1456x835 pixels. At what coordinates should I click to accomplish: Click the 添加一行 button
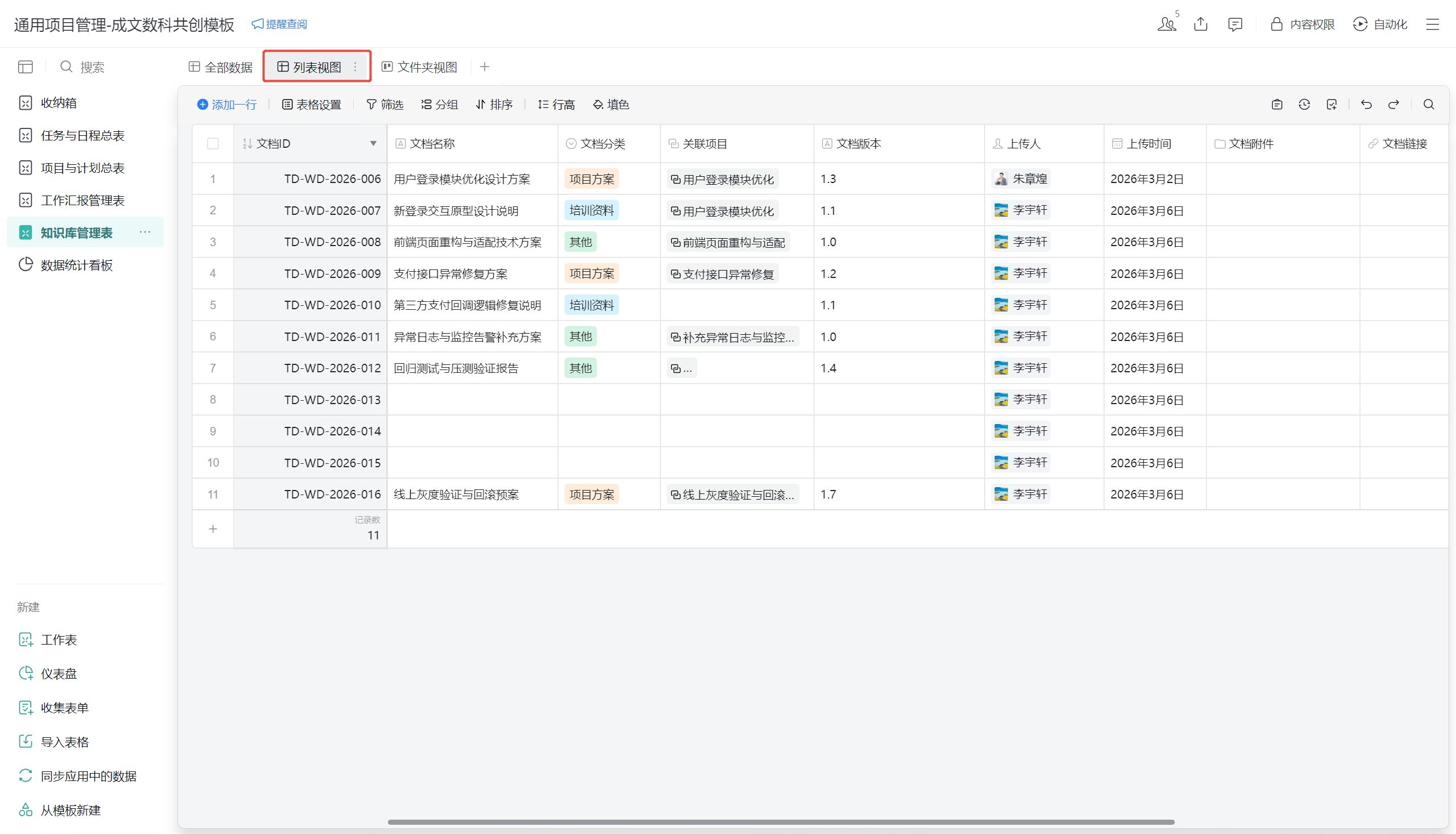pos(227,105)
